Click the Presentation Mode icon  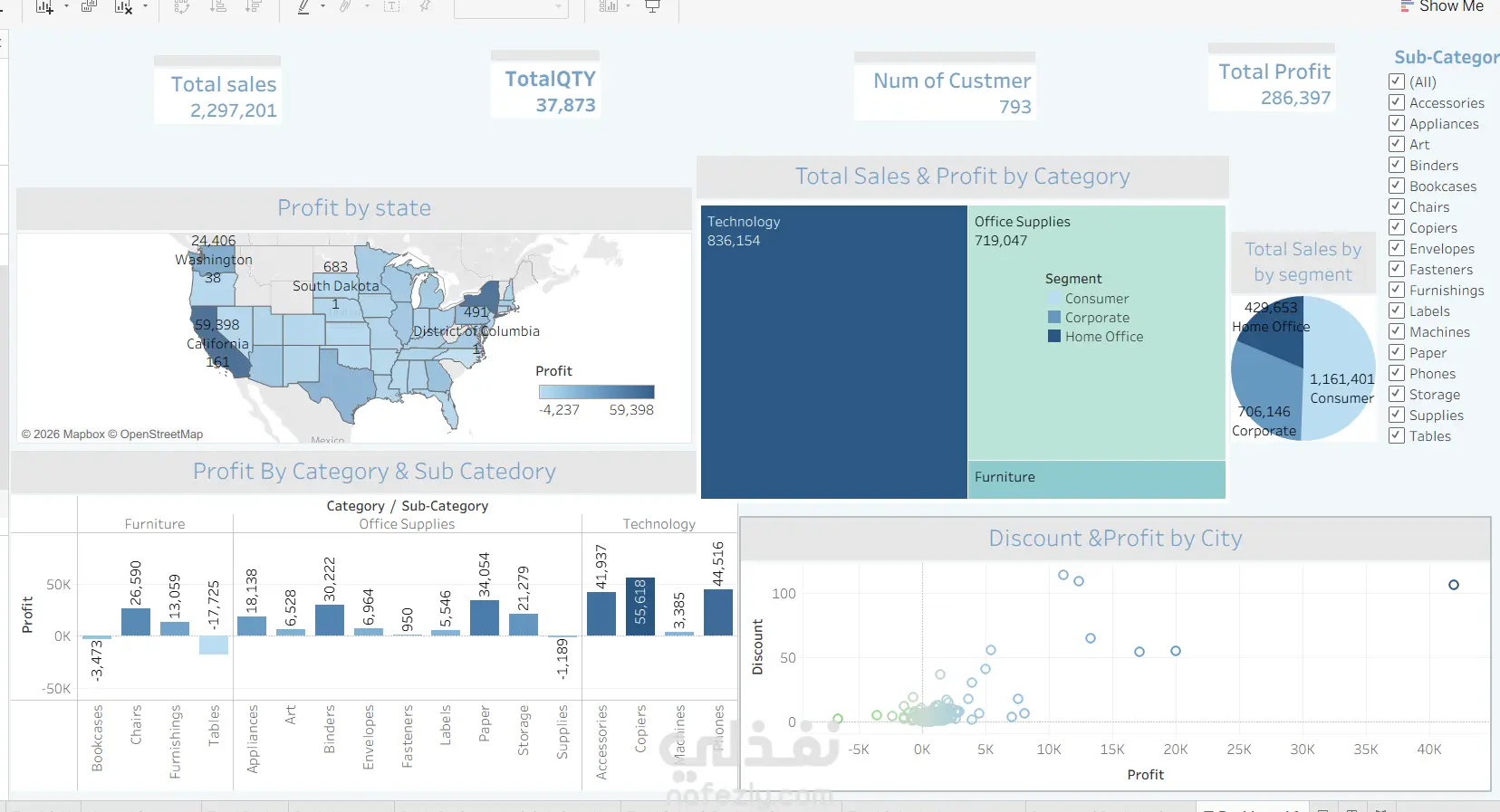point(652,6)
